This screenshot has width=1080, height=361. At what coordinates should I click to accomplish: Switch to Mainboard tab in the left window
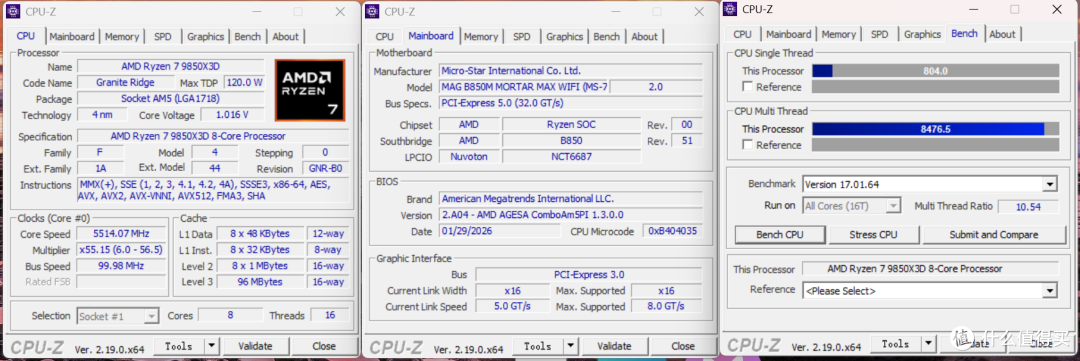tap(72, 37)
